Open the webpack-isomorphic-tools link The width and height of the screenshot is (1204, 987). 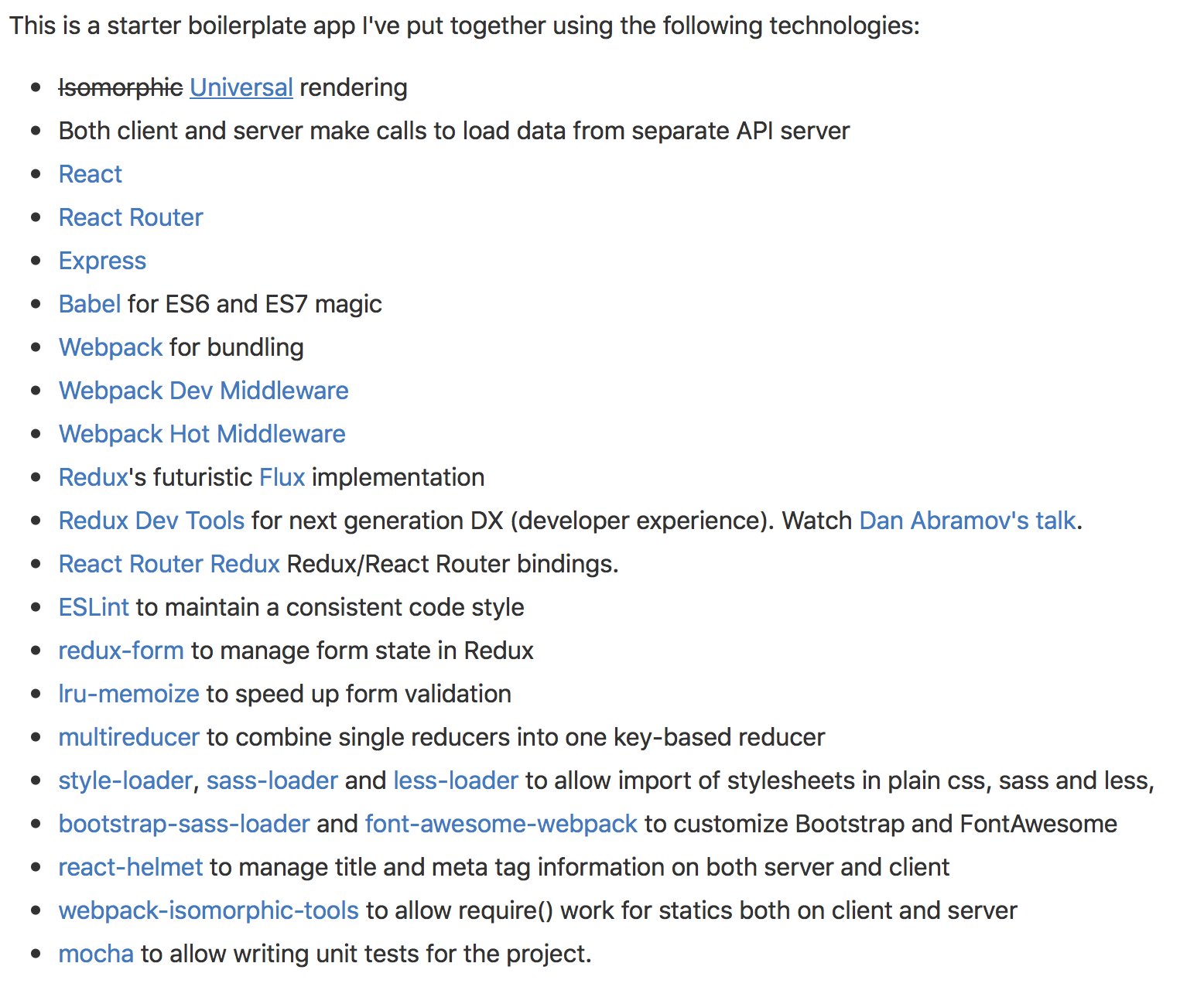click(209, 910)
